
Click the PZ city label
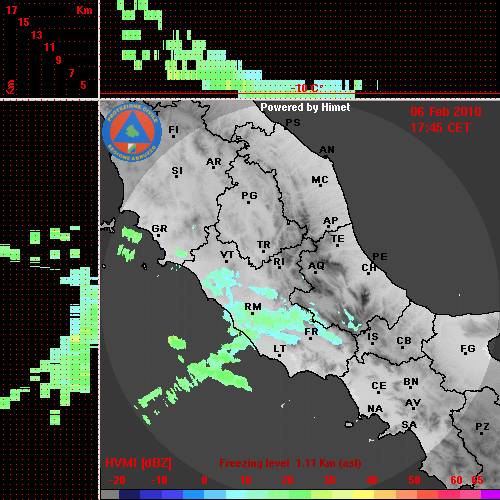point(482,427)
